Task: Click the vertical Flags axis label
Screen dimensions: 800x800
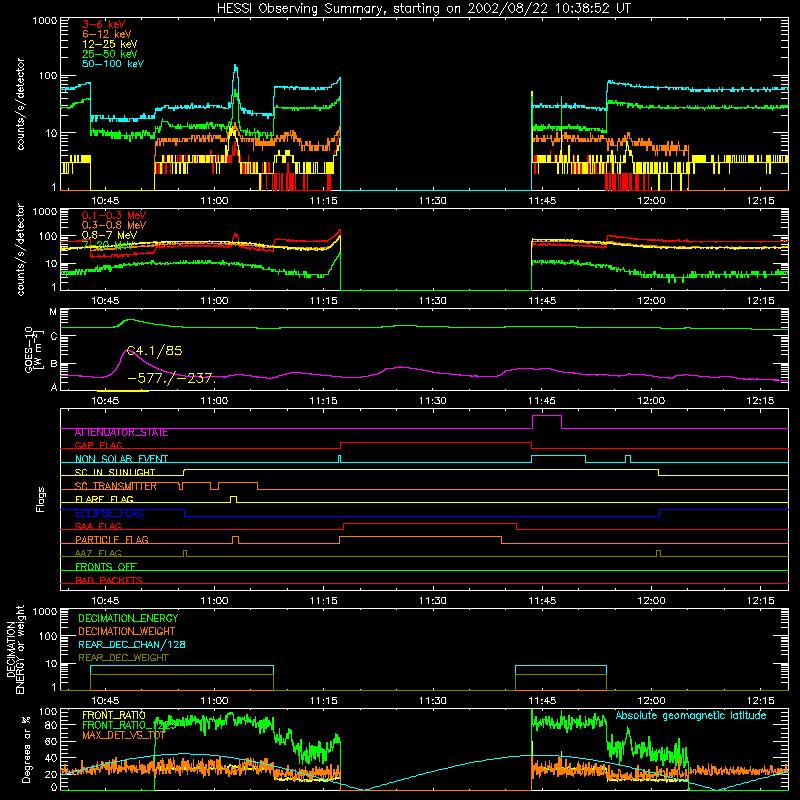Action: point(40,499)
